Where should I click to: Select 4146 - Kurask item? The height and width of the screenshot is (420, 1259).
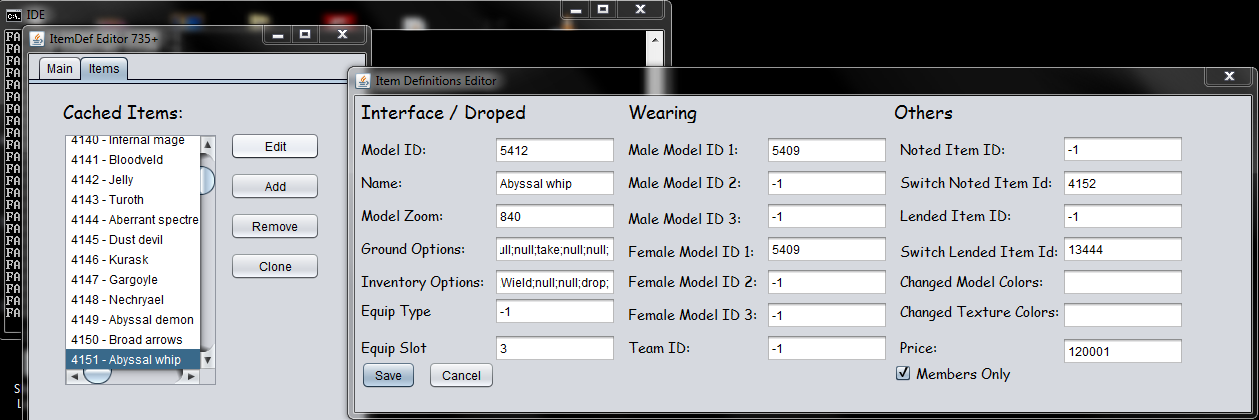tap(133, 259)
